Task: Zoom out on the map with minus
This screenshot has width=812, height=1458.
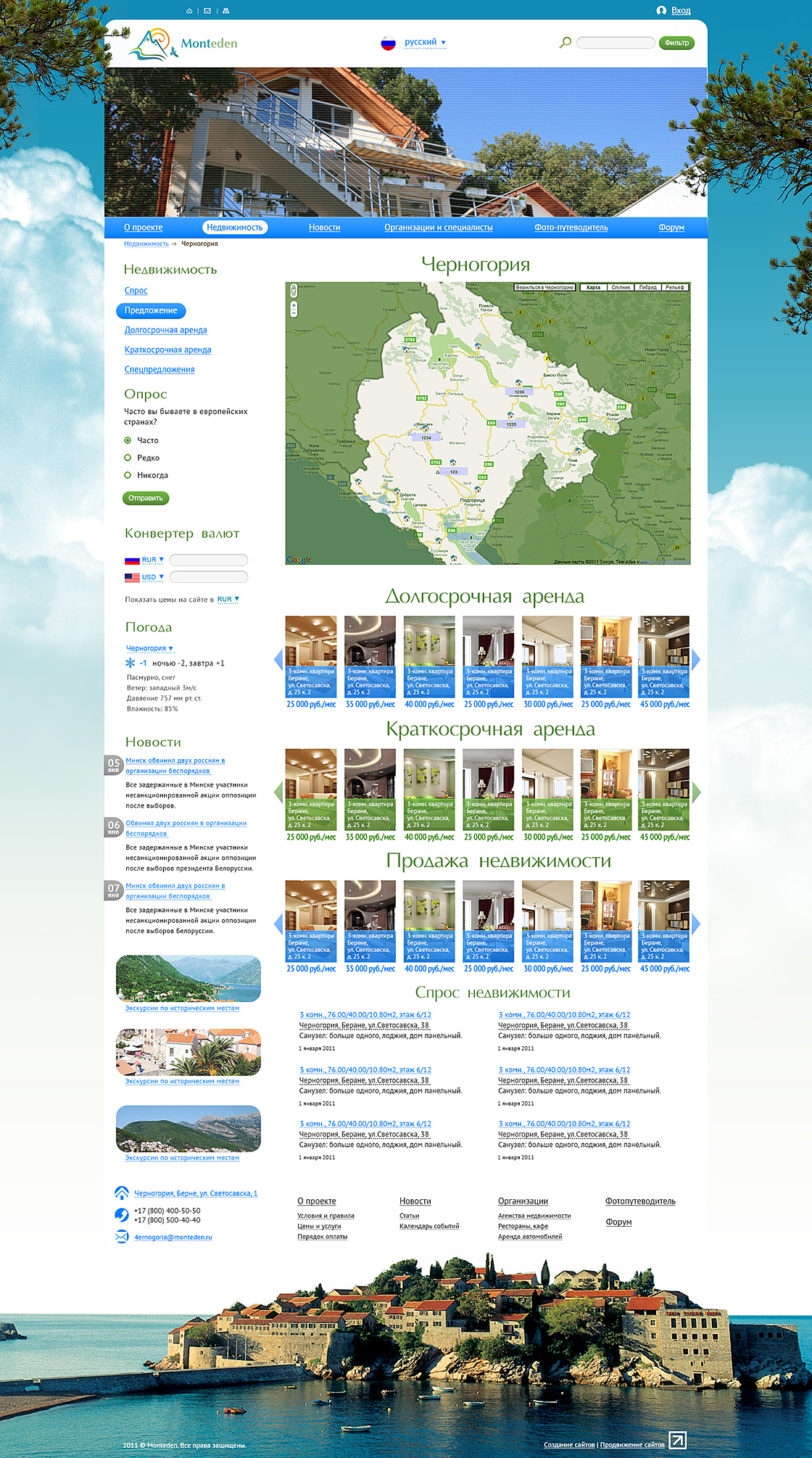Action: (x=294, y=314)
